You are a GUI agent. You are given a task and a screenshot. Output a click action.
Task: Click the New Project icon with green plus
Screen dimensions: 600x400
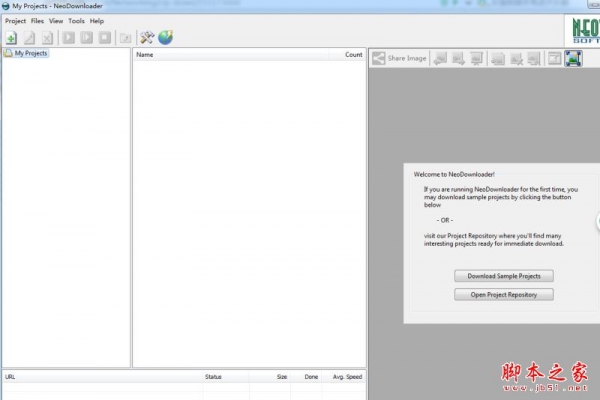click(11, 38)
